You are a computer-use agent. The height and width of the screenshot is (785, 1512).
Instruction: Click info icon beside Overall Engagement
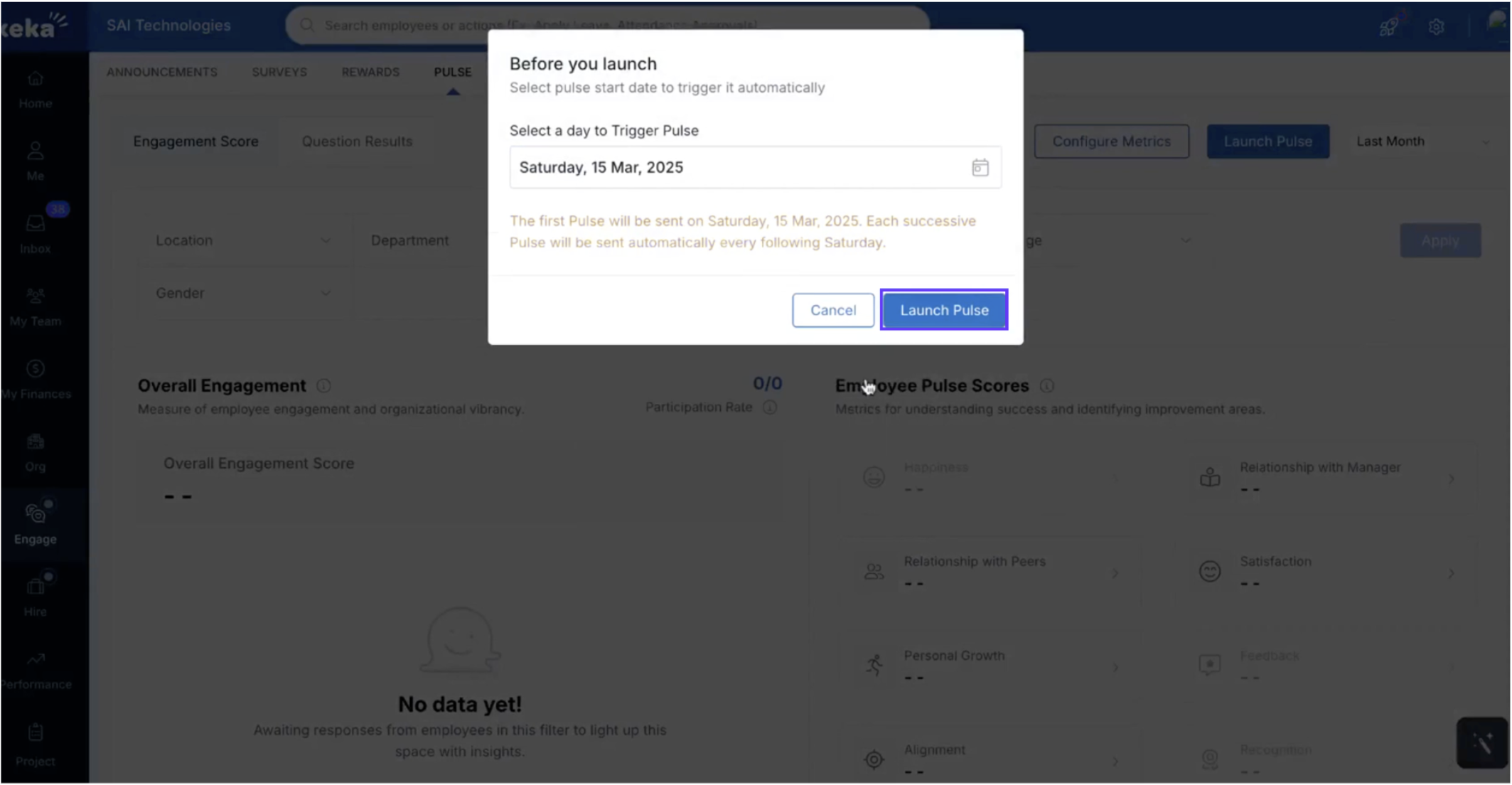[x=323, y=385]
